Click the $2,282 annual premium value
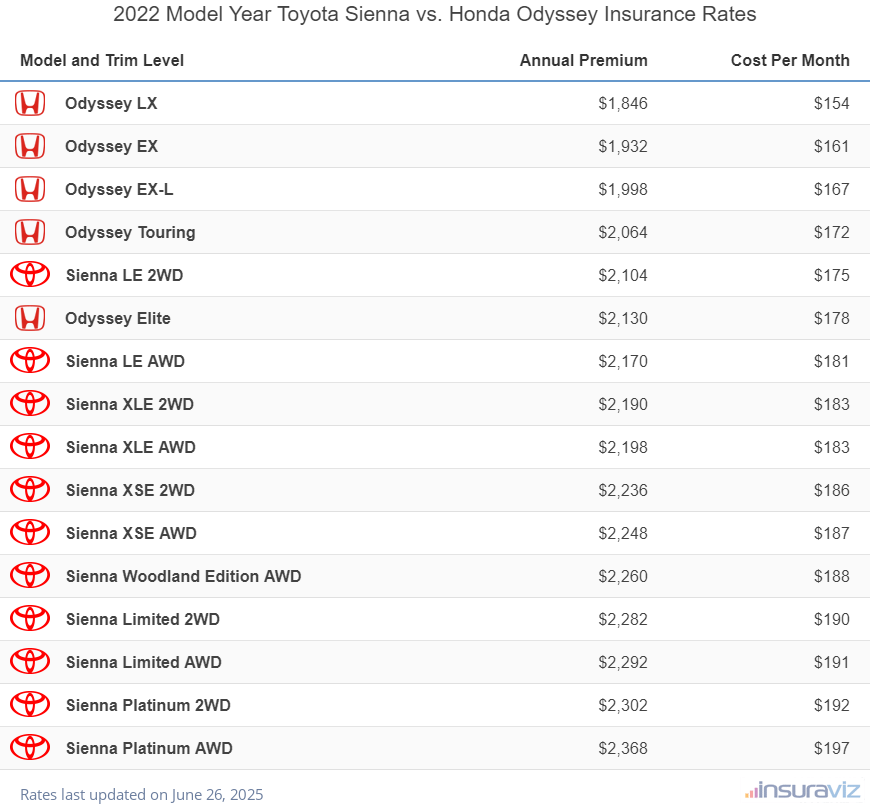870x810 pixels. point(623,619)
